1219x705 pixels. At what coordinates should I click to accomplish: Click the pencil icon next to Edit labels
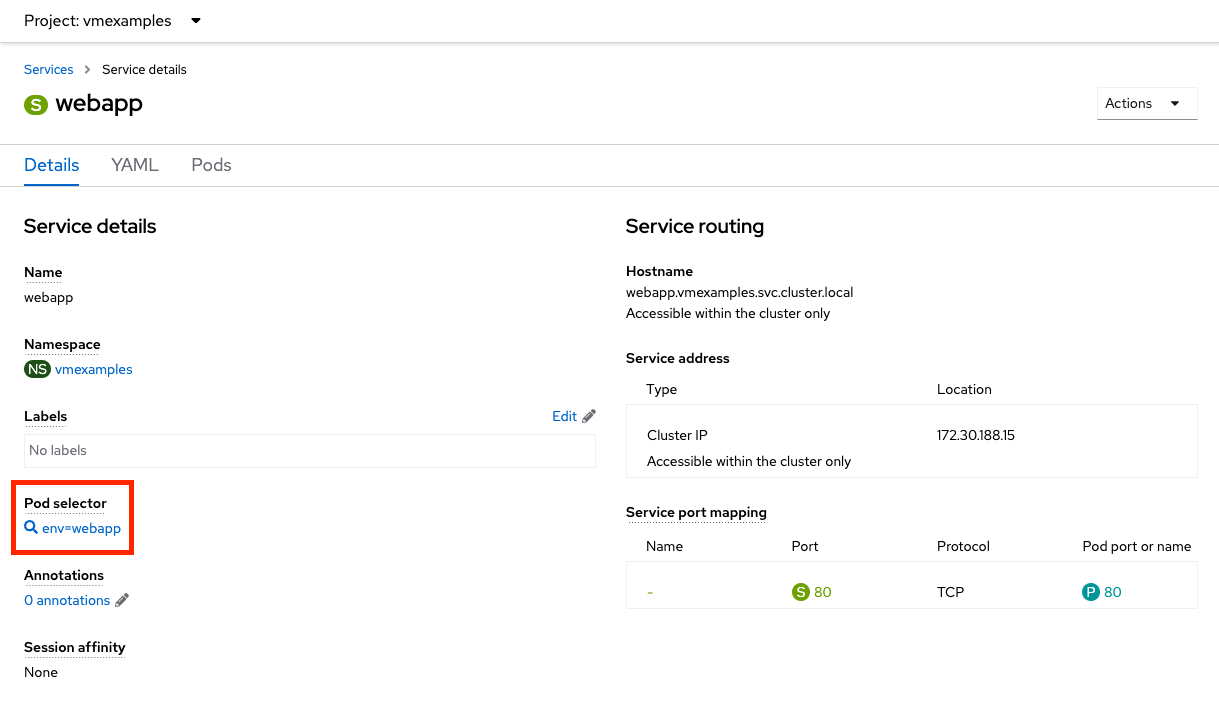tap(590, 415)
